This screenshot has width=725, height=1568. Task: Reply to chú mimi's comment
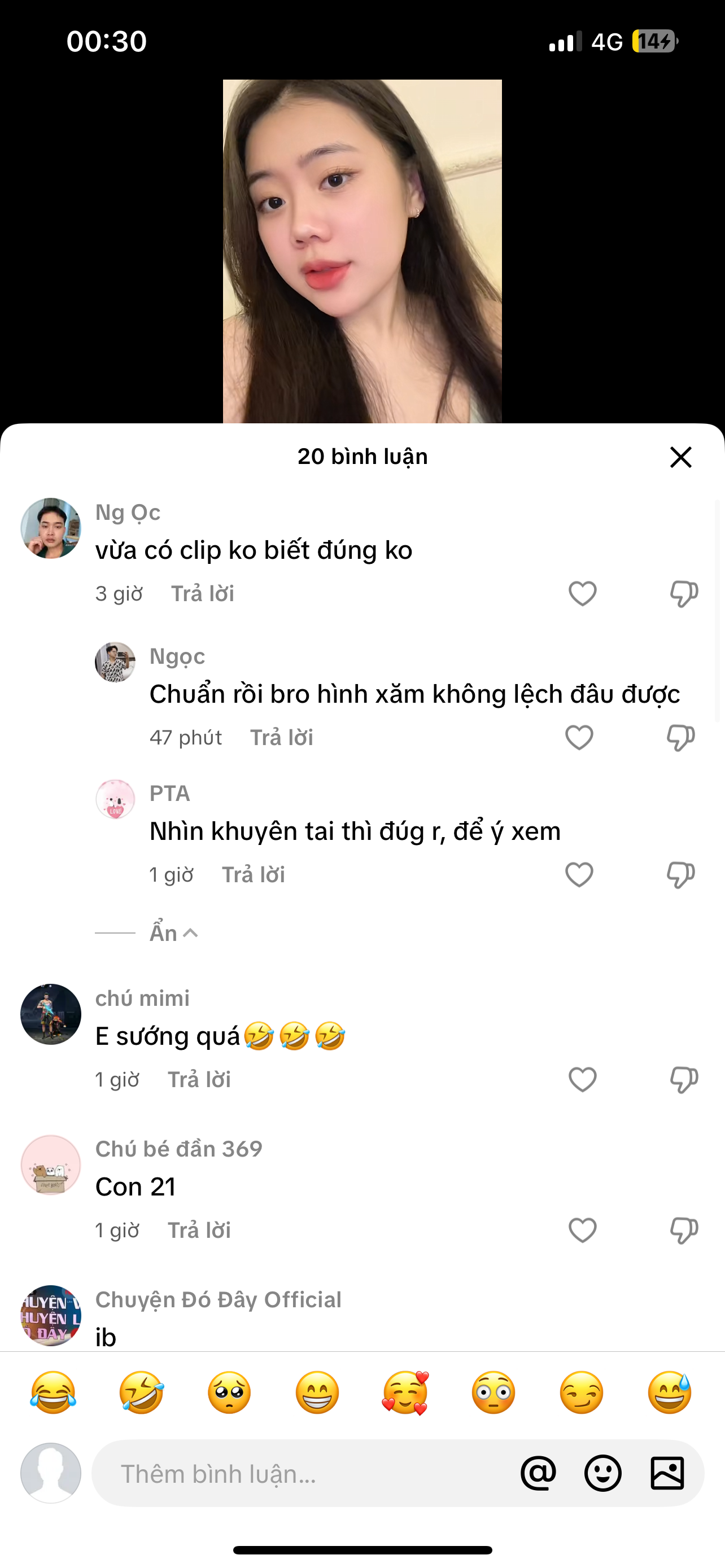pos(199,1080)
